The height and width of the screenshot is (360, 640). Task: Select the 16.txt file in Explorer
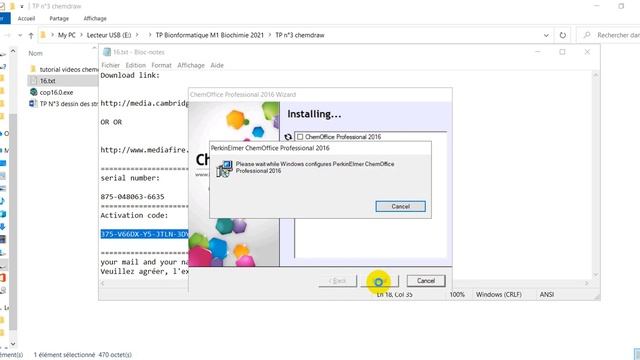click(47, 81)
